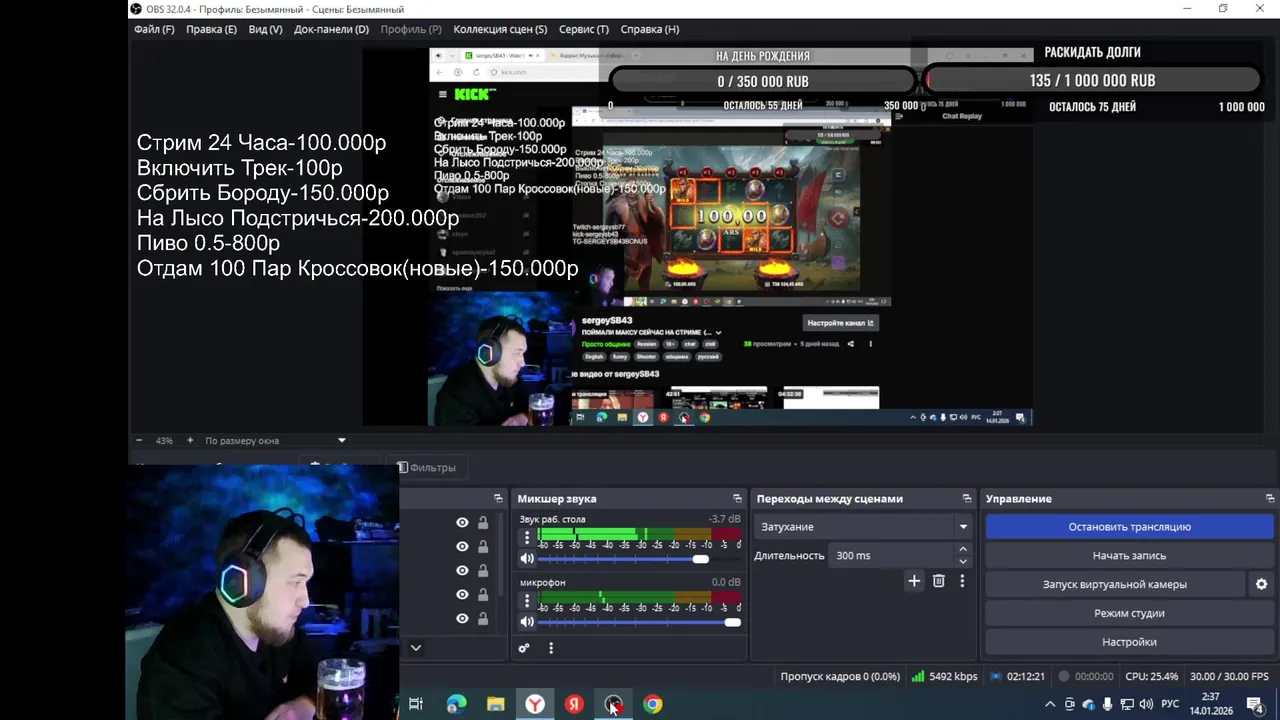The width and height of the screenshot is (1280, 720).
Task: Open the 'Файл (F)' menu
Action: 154,29
